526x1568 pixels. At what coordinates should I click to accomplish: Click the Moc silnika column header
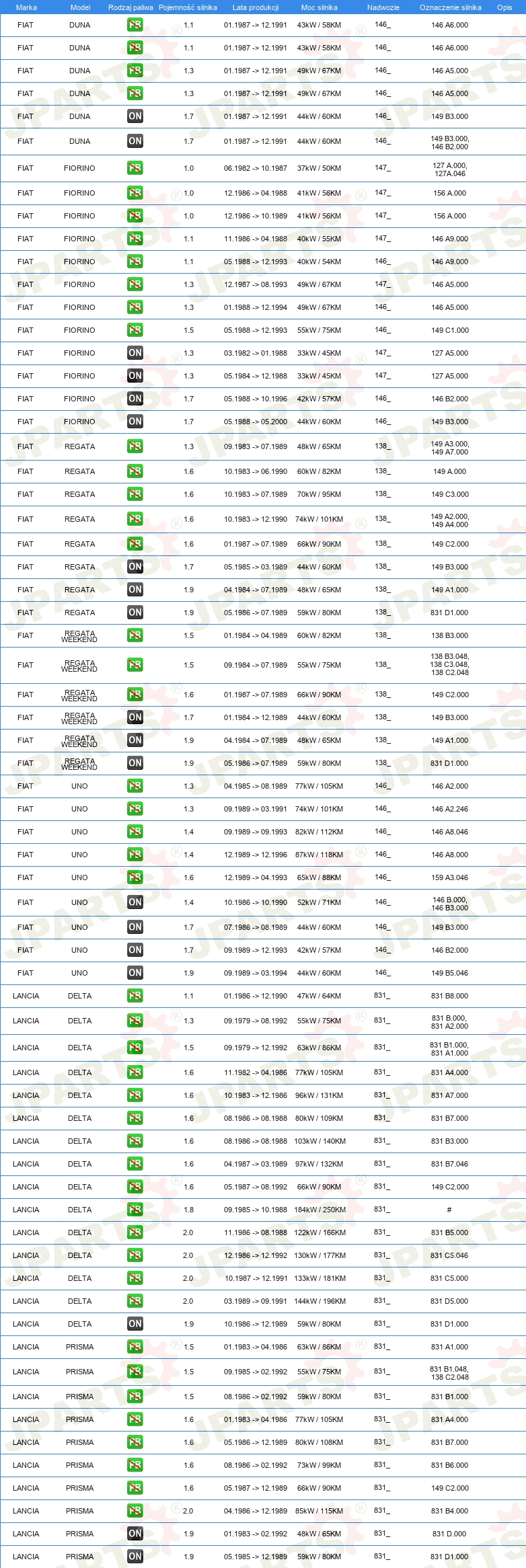coord(320,7)
